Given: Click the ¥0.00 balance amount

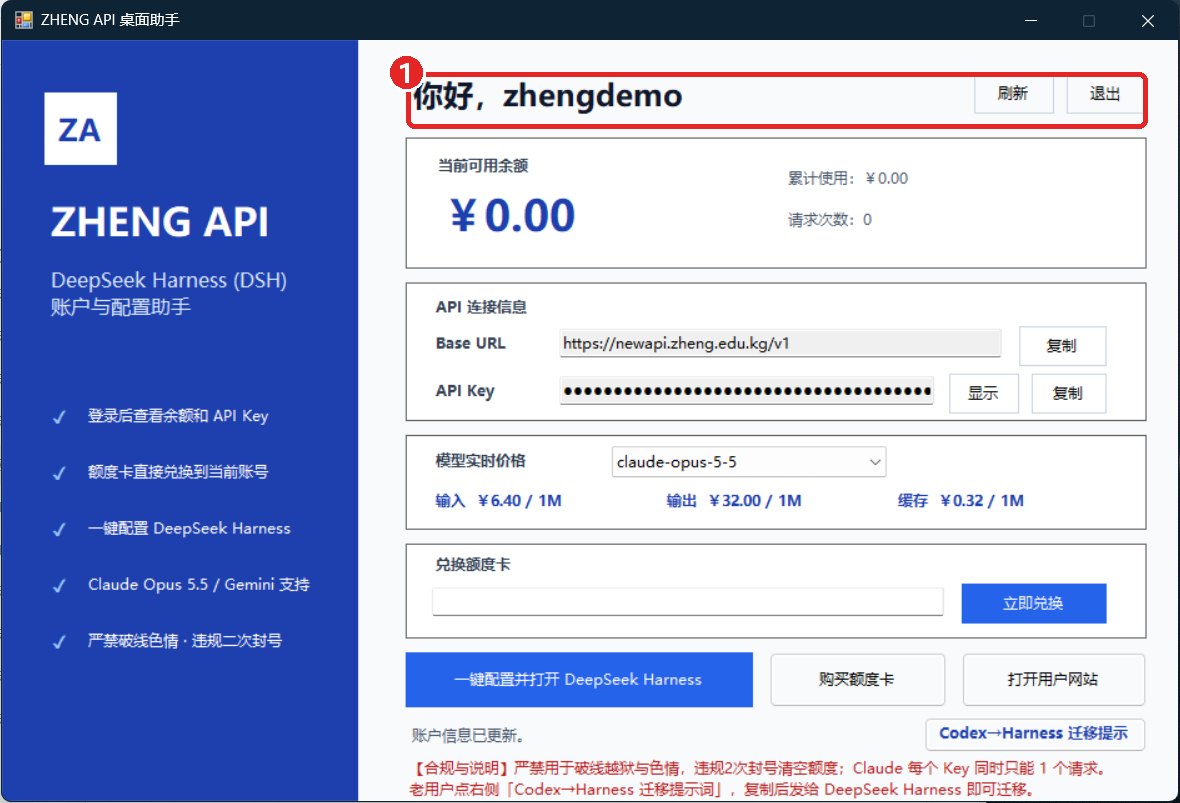Looking at the screenshot, I should (512, 215).
